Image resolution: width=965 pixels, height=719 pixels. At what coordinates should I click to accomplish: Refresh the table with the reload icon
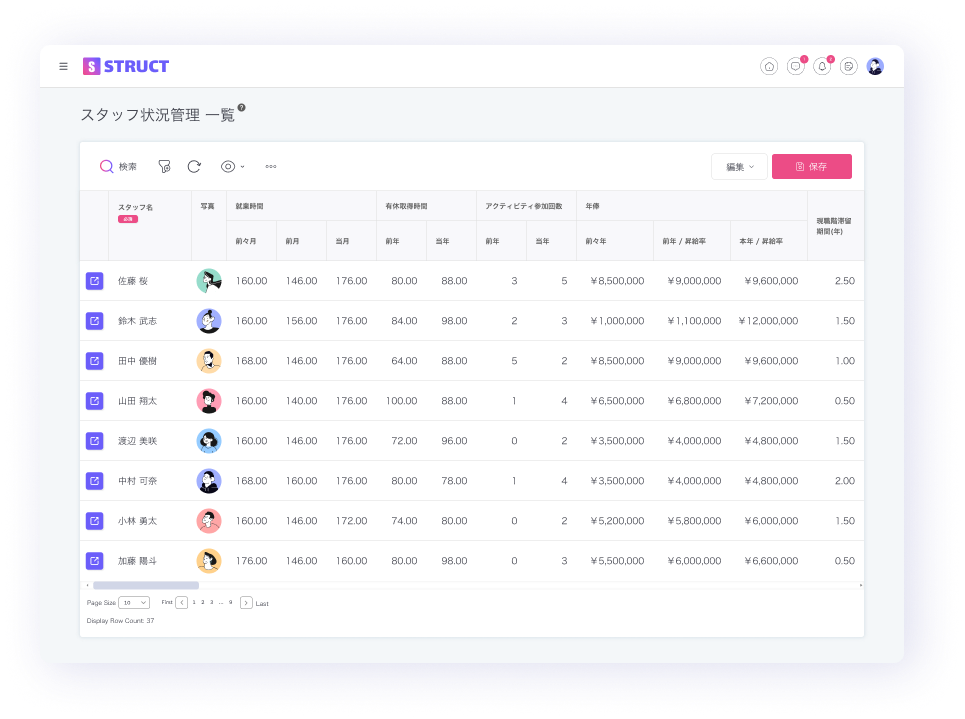(194, 166)
